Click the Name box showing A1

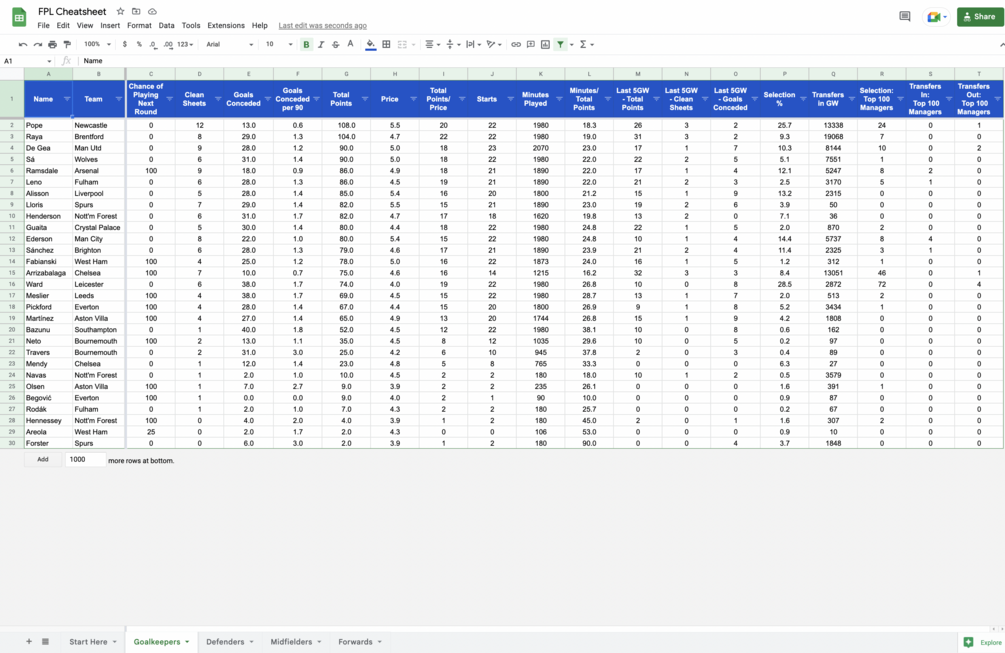[27, 61]
